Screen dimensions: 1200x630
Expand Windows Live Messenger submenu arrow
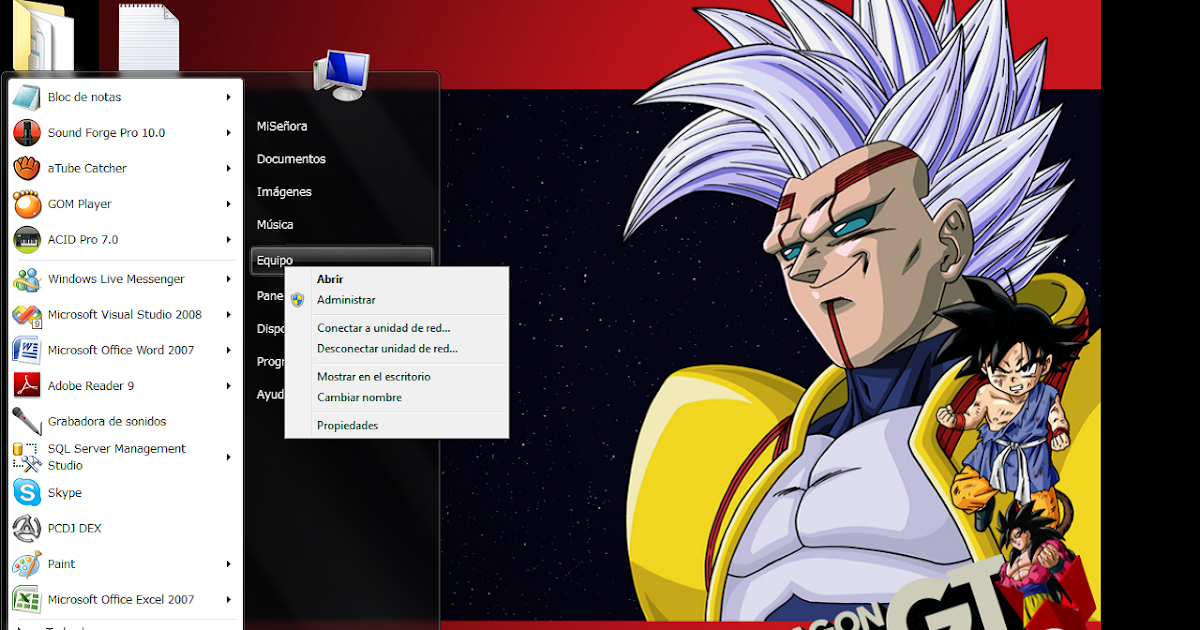(x=229, y=279)
